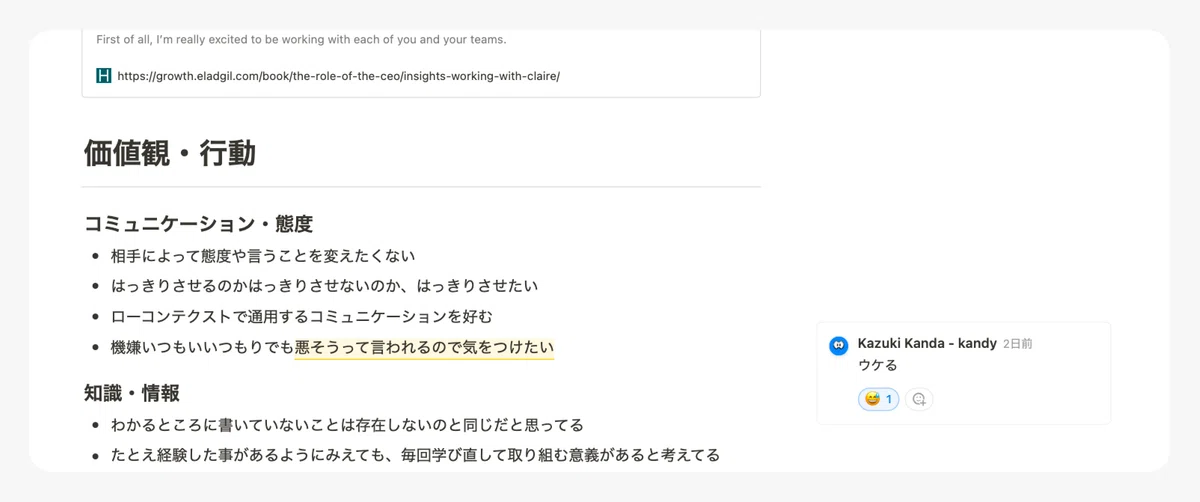Image resolution: width=1200 pixels, height=502 pixels.
Task: Click the bookmark preview text 'First of all'
Action: tap(301, 40)
